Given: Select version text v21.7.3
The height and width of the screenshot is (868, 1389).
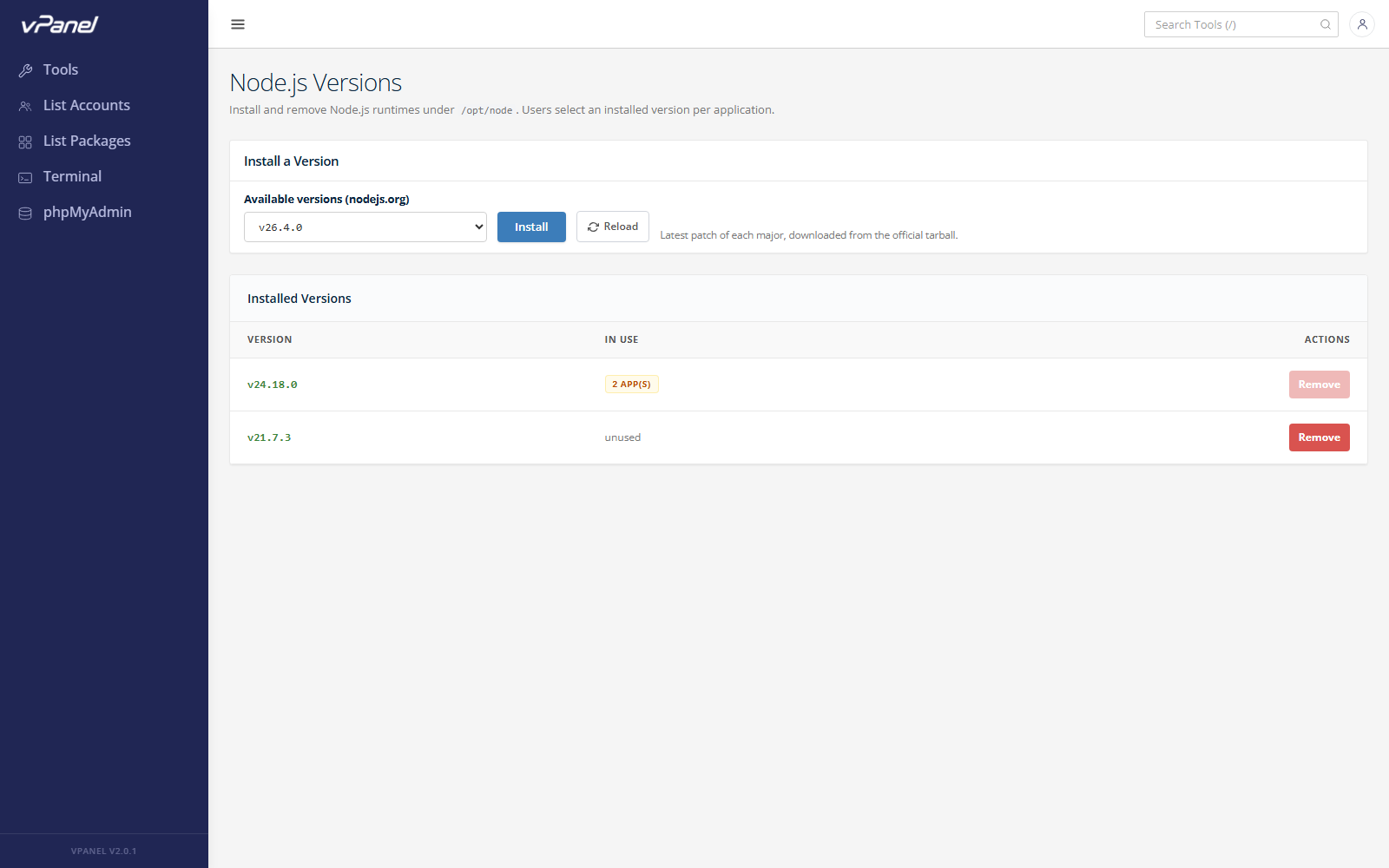Looking at the screenshot, I should (269, 437).
